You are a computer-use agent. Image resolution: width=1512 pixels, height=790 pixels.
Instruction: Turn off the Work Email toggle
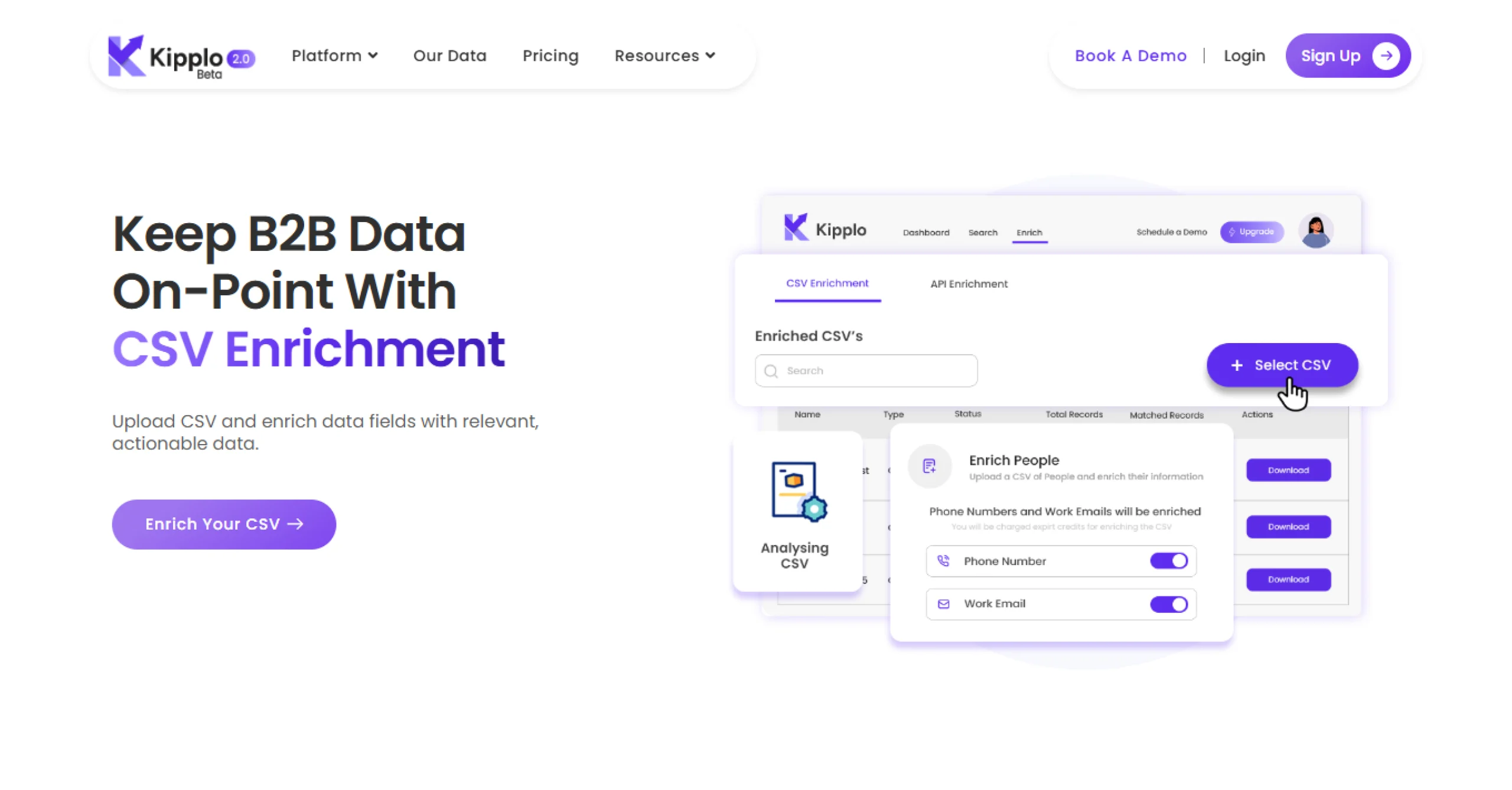(x=1169, y=604)
